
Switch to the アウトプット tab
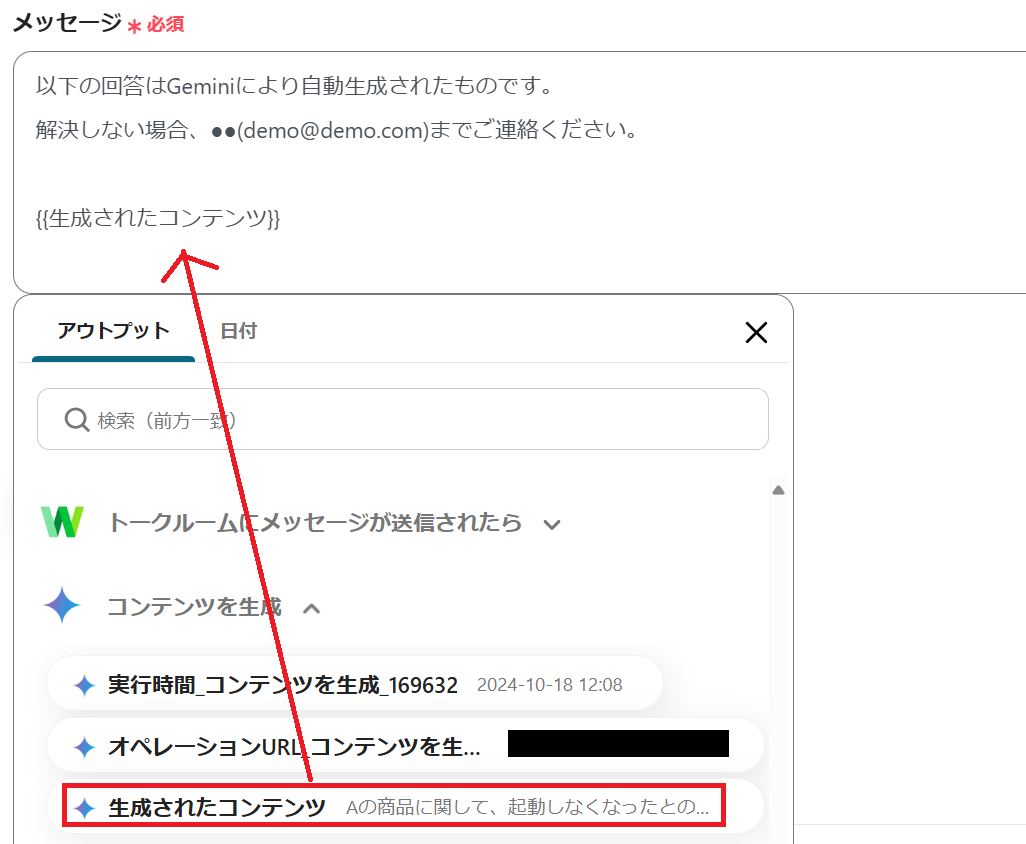(x=113, y=331)
